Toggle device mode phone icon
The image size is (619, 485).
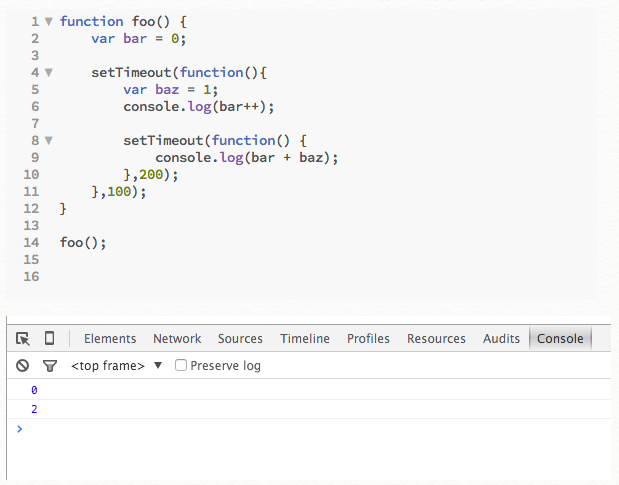click(x=49, y=338)
